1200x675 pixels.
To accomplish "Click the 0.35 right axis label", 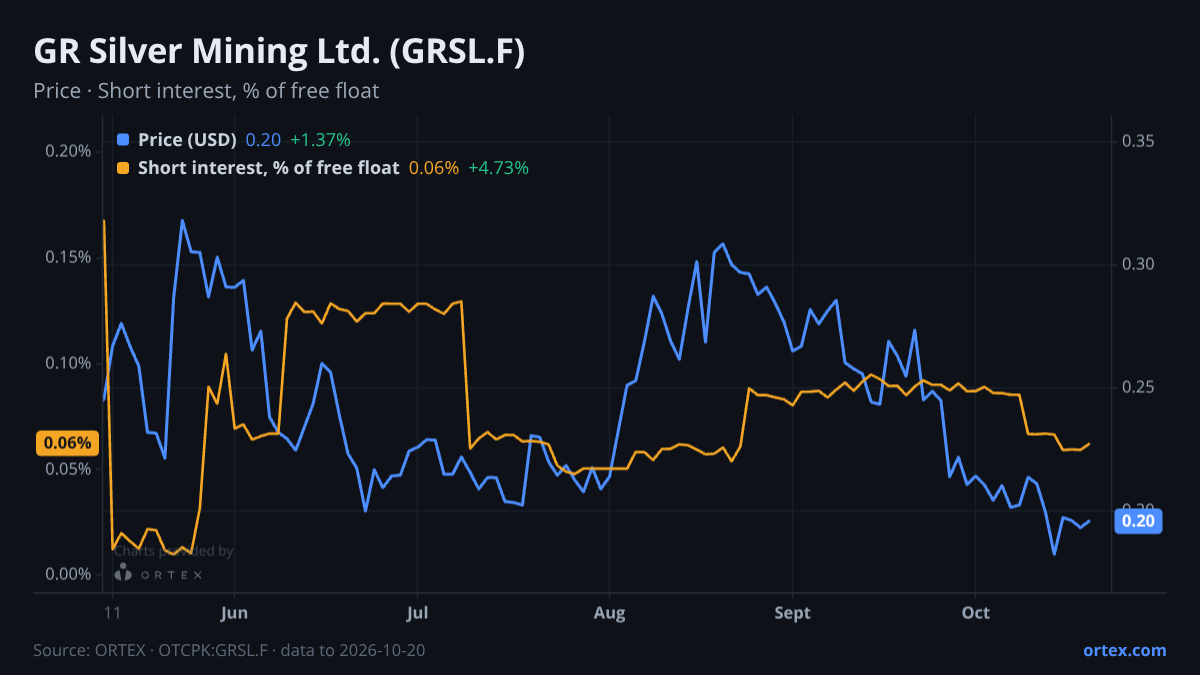I will [x=1138, y=141].
